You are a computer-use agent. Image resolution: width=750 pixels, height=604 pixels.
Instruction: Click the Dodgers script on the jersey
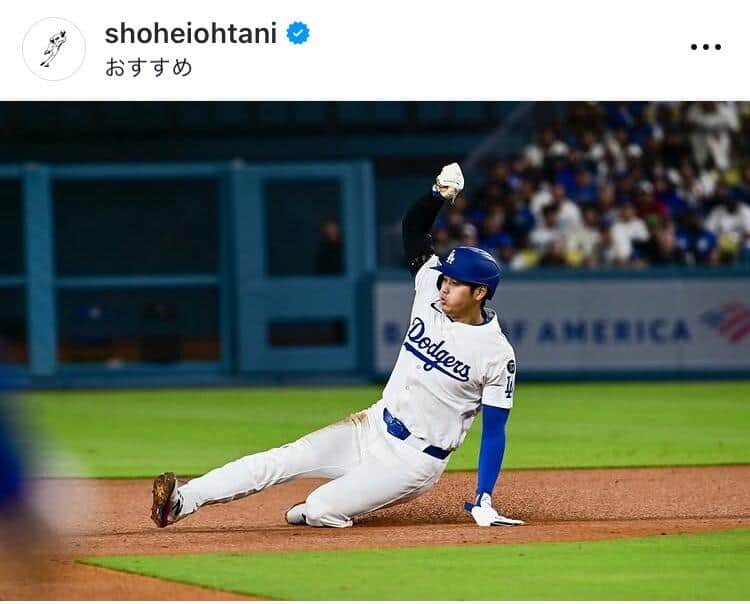pos(437,351)
